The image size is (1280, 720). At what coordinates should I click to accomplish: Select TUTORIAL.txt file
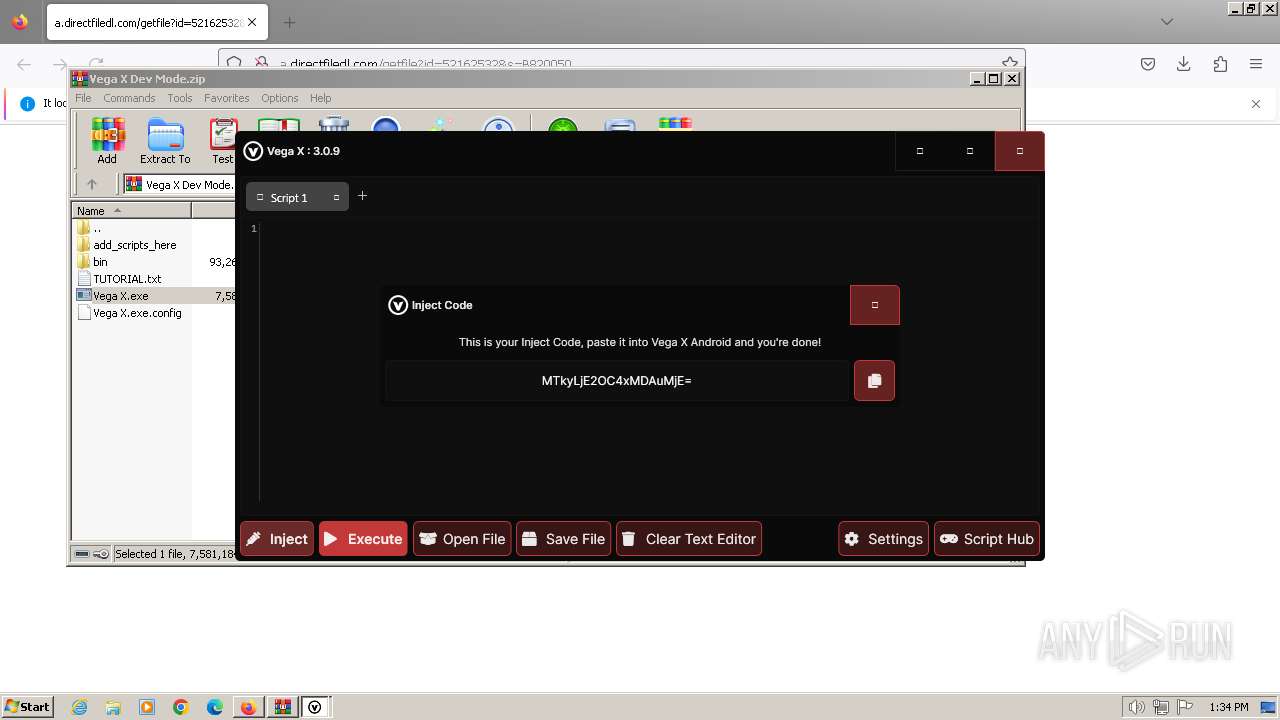point(119,279)
